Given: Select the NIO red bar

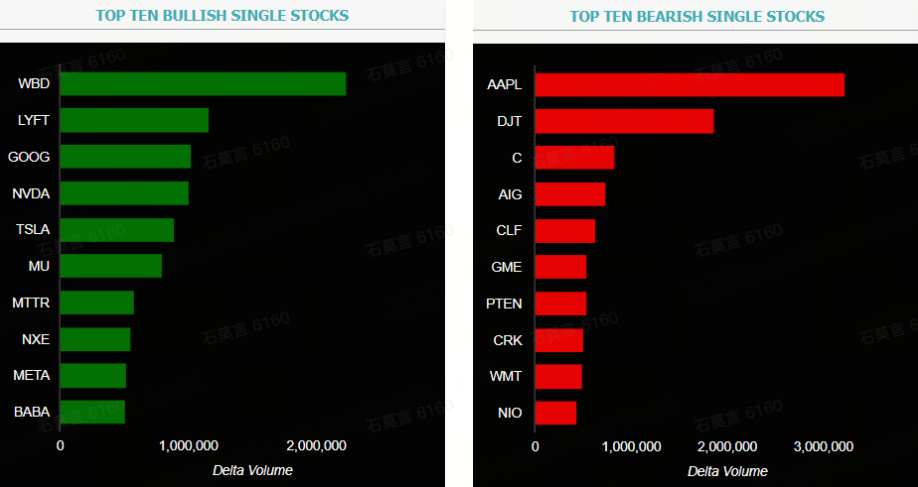Looking at the screenshot, I should (556, 413).
